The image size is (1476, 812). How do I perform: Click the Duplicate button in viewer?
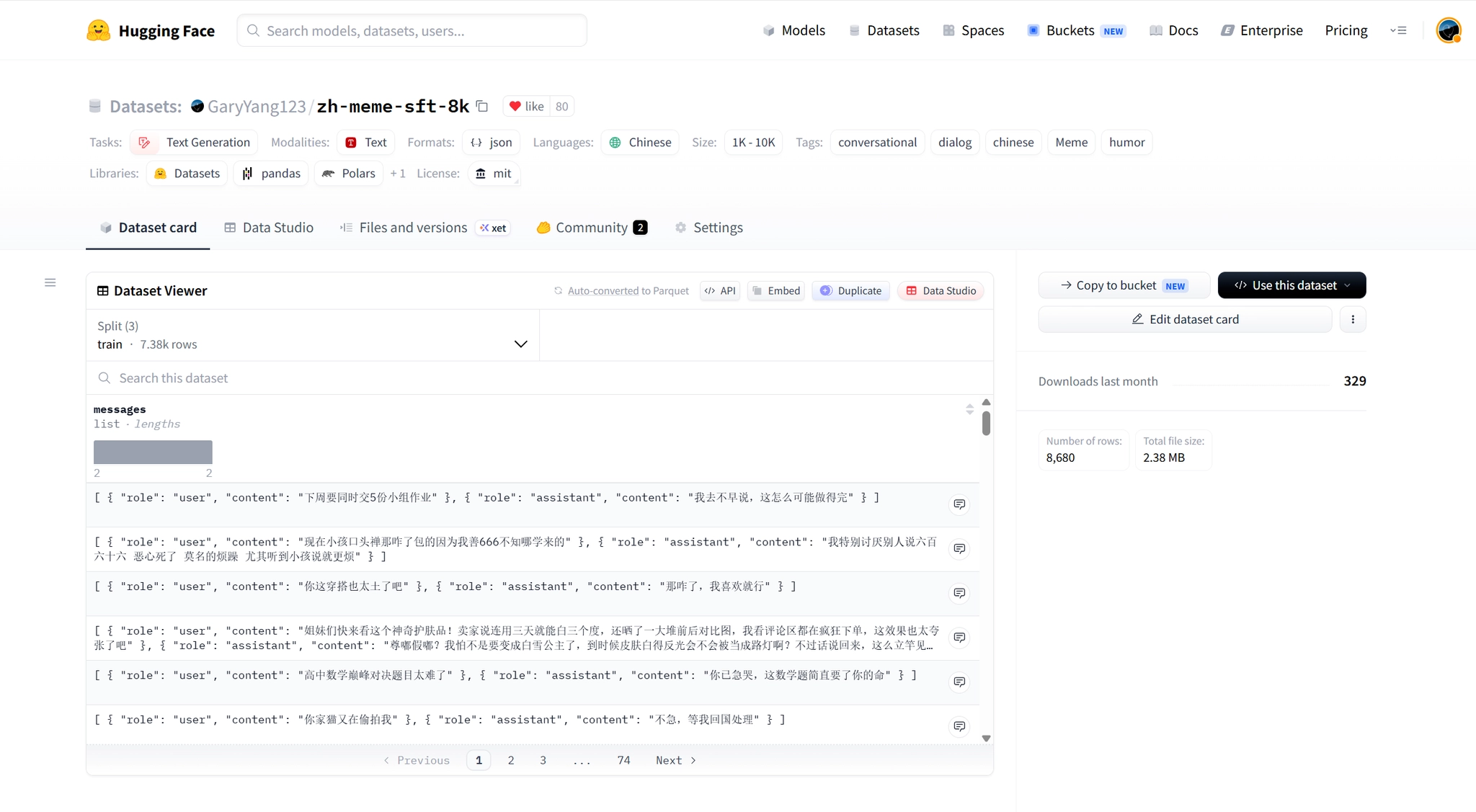click(851, 291)
